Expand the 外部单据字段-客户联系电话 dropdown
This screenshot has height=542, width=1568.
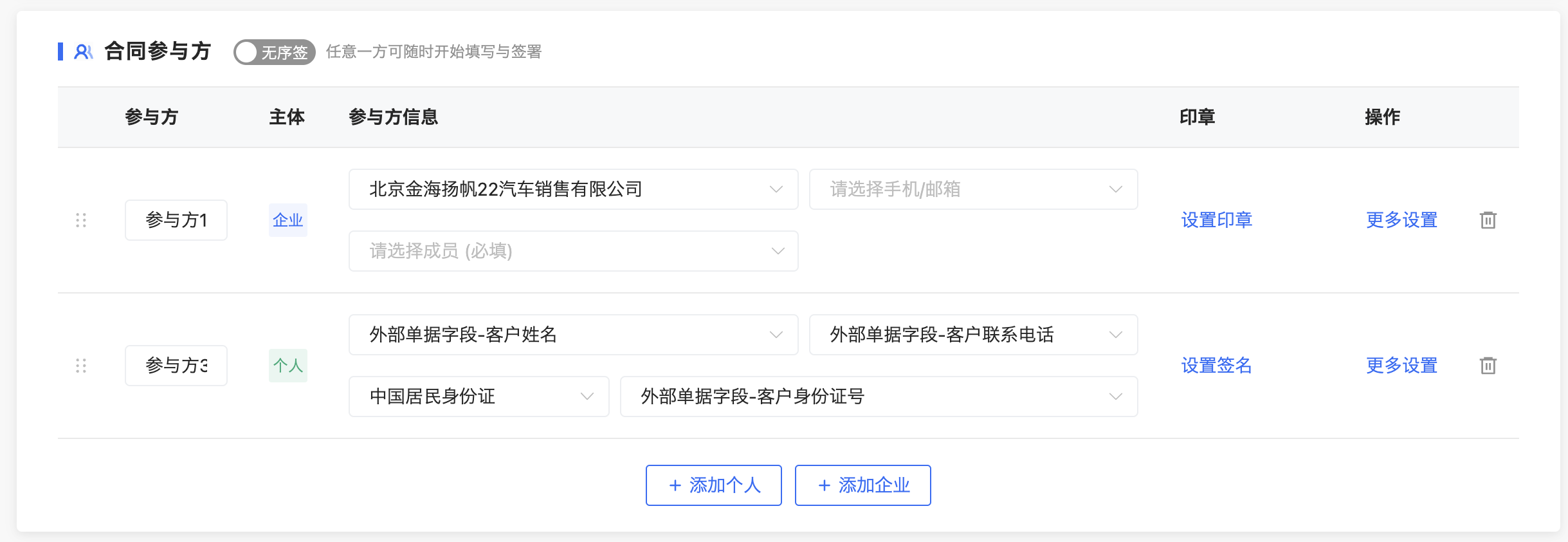pyautogui.click(x=973, y=335)
